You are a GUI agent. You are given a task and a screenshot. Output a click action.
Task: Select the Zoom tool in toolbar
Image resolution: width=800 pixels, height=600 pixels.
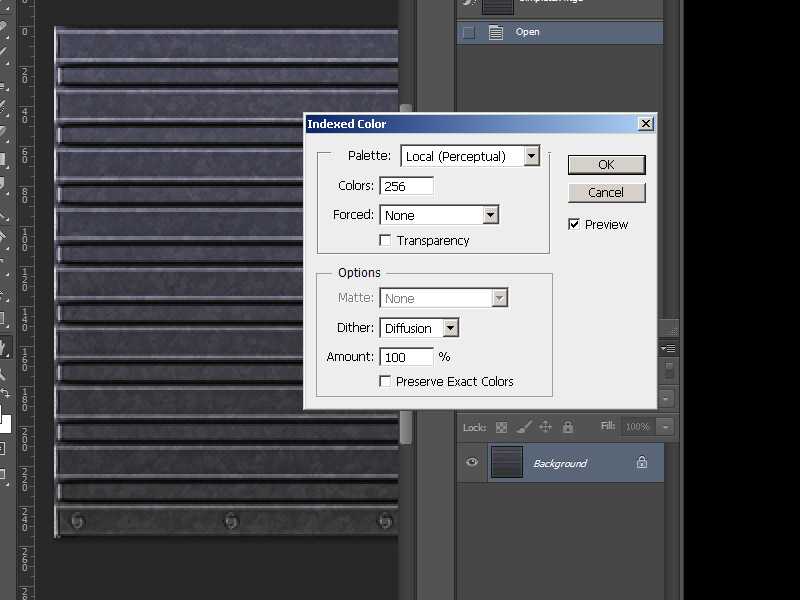[x=3, y=374]
